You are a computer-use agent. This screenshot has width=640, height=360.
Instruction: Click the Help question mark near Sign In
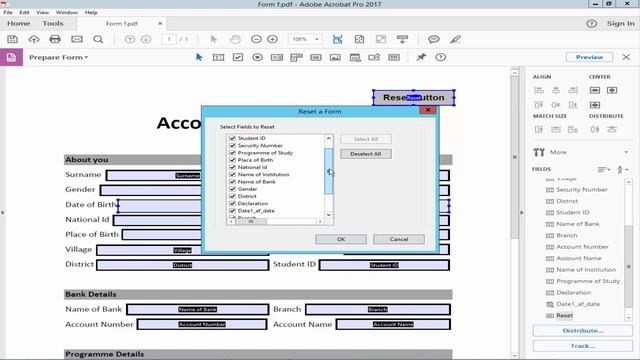pos(591,24)
